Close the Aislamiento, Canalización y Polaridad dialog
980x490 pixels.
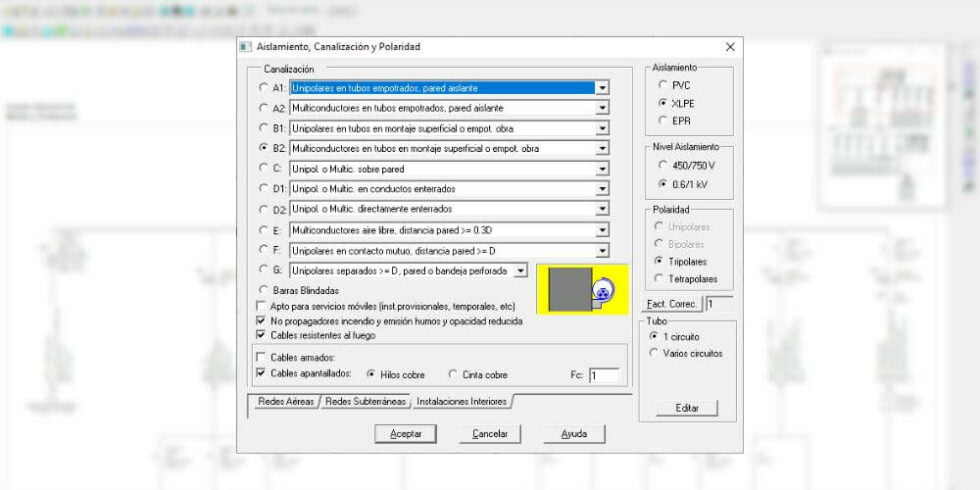point(730,47)
